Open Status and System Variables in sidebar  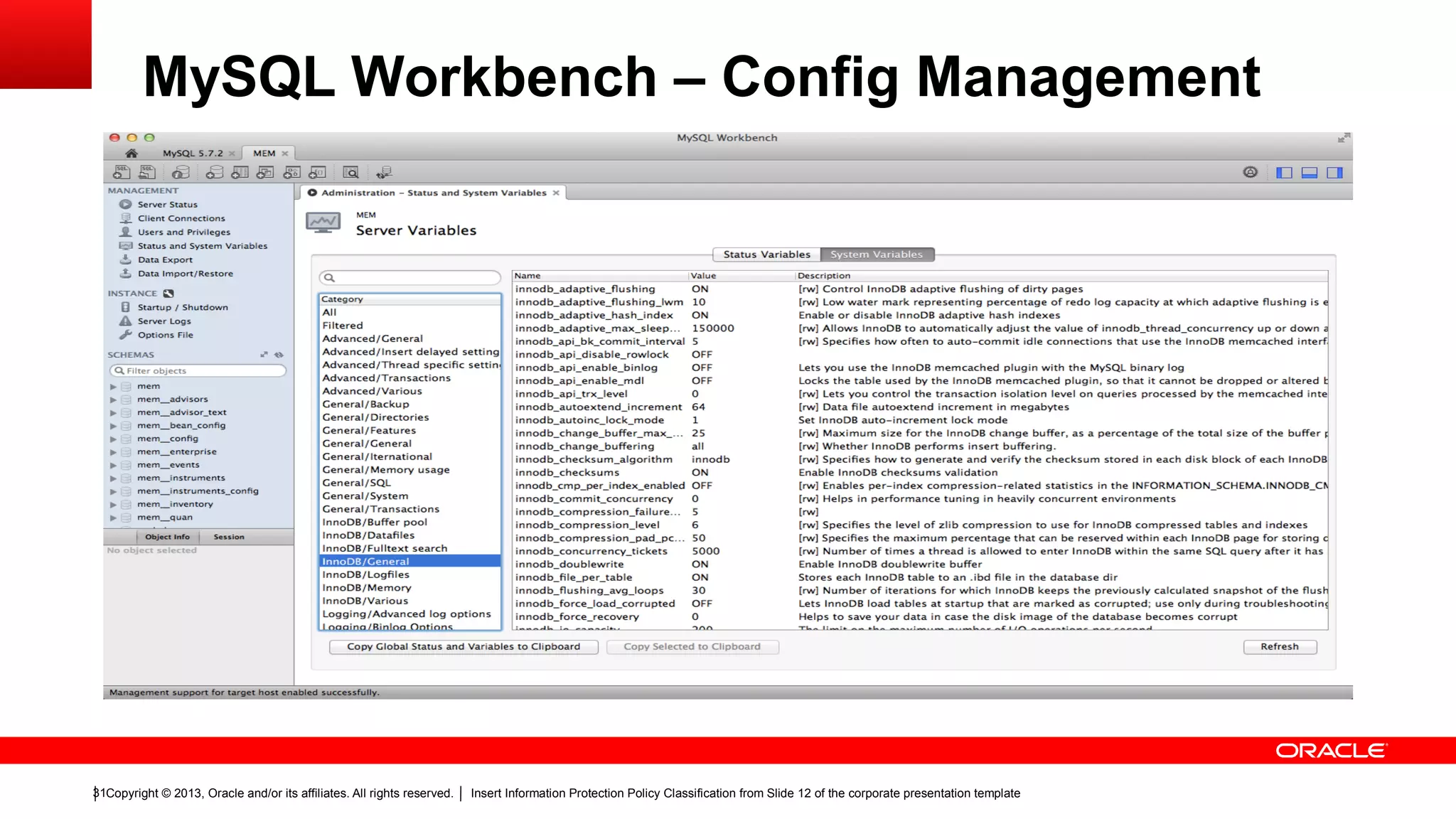click(202, 246)
